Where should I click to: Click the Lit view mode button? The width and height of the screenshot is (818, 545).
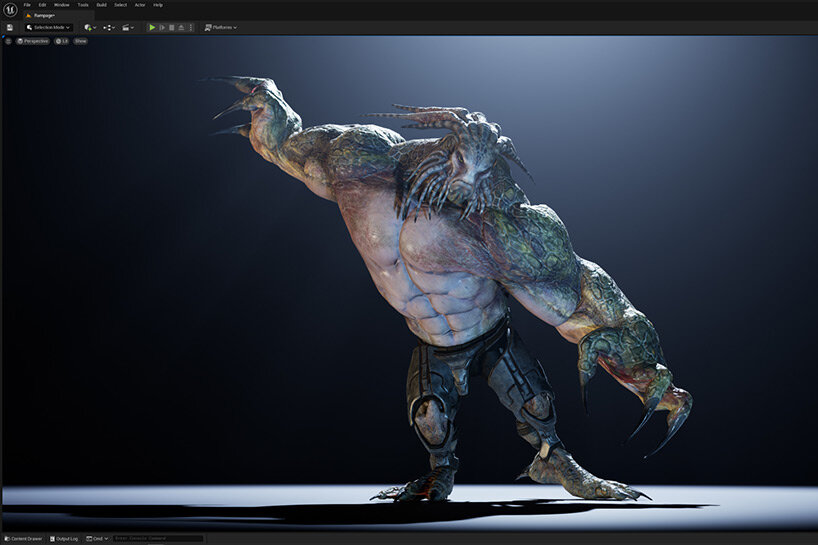coord(62,41)
